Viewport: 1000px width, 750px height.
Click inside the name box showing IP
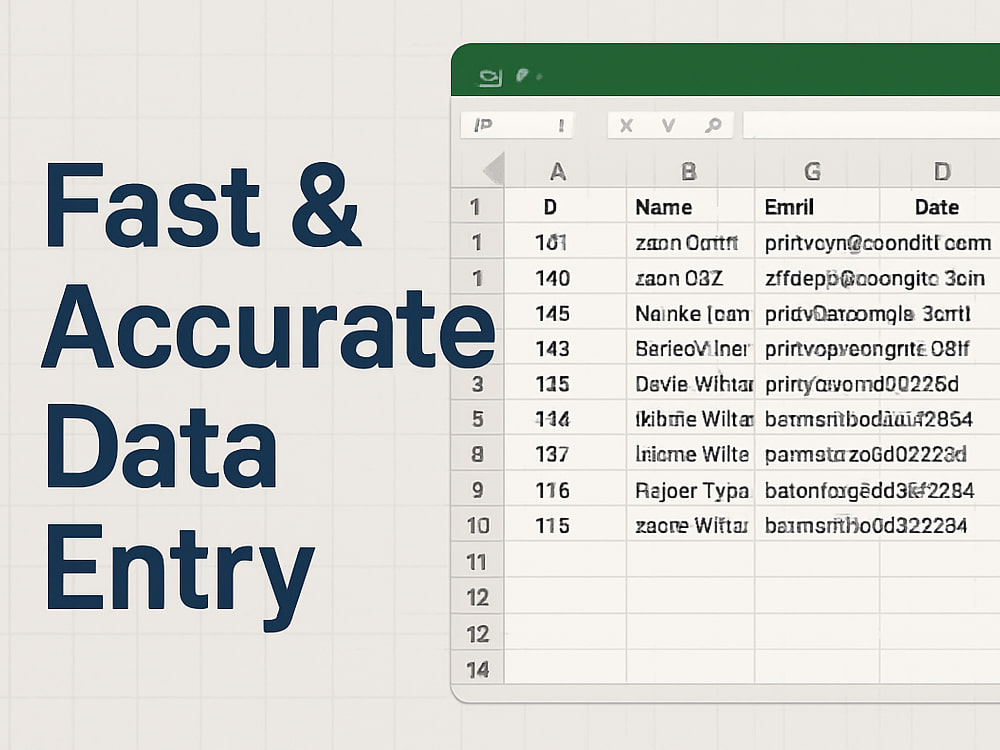point(517,125)
